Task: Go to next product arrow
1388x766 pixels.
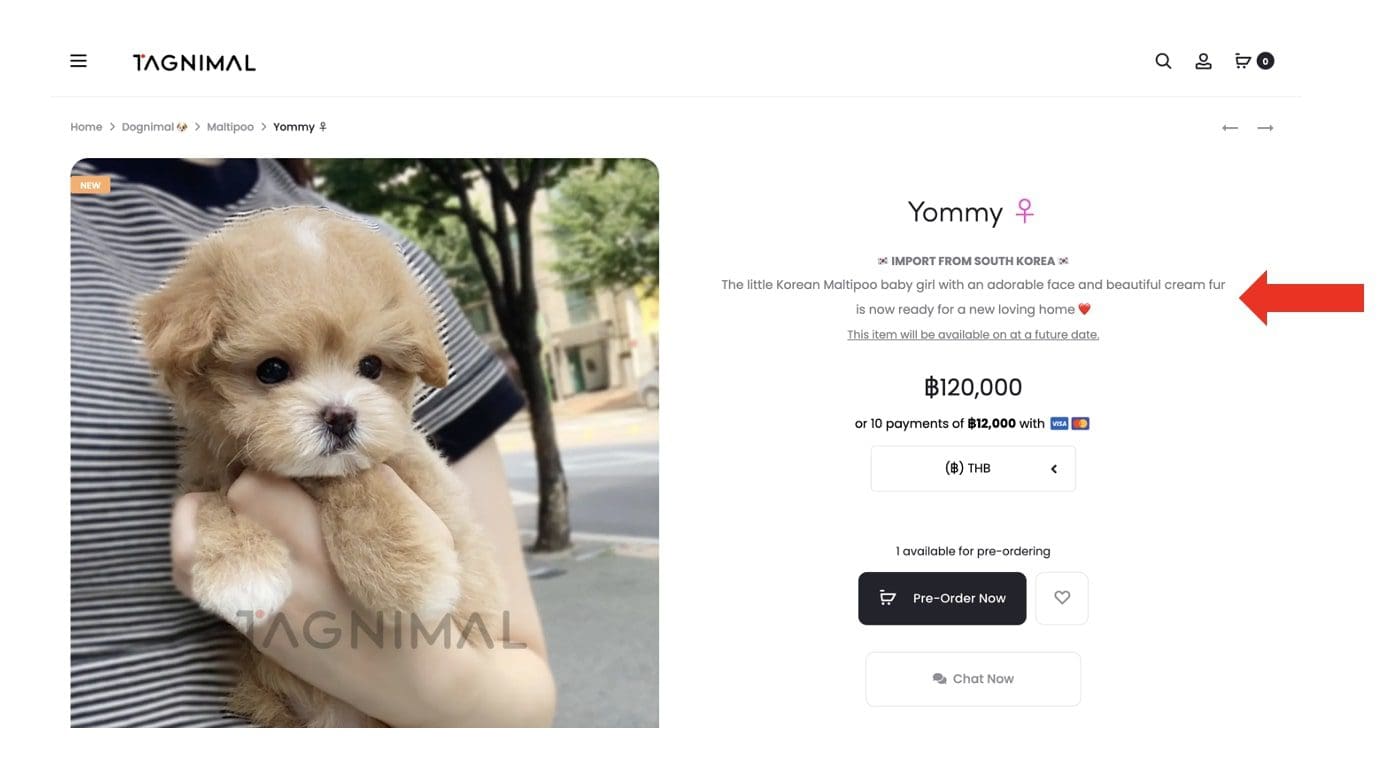Action: click(1265, 128)
